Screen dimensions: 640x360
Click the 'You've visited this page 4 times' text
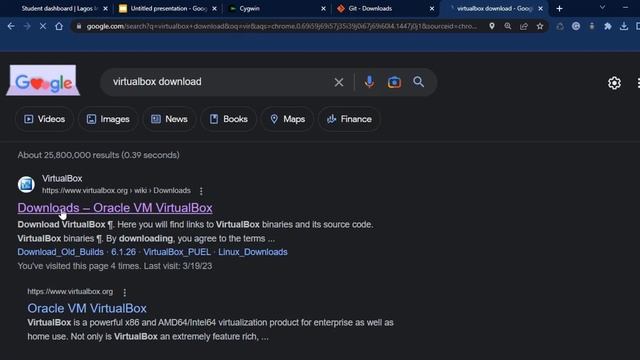[115, 266]
